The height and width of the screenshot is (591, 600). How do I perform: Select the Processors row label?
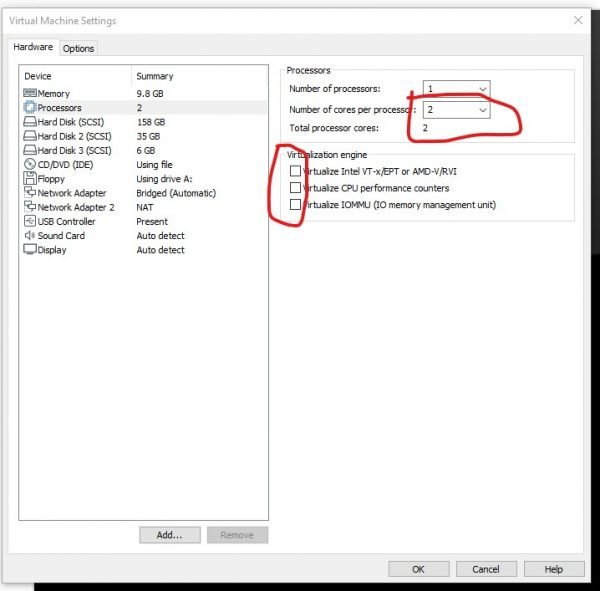(59, 108)
